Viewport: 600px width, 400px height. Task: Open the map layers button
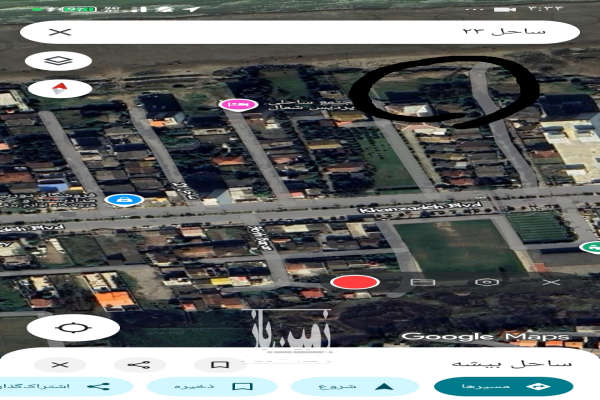point(58,61)
